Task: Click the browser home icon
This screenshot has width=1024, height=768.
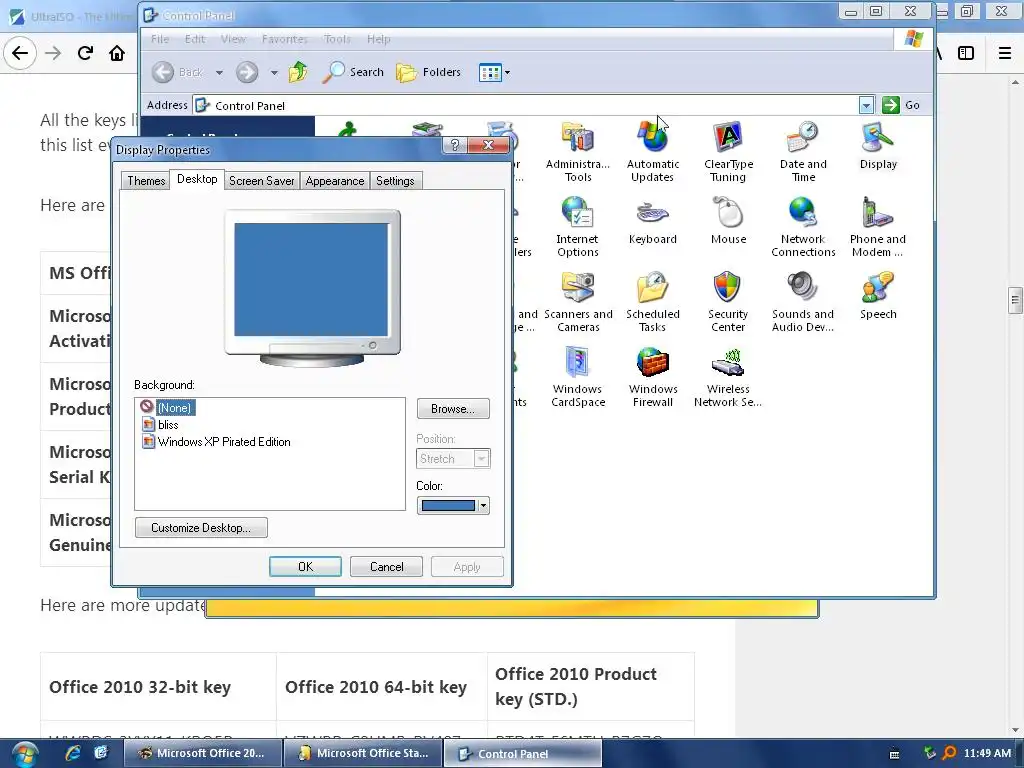Action: (x=117, y=53)
